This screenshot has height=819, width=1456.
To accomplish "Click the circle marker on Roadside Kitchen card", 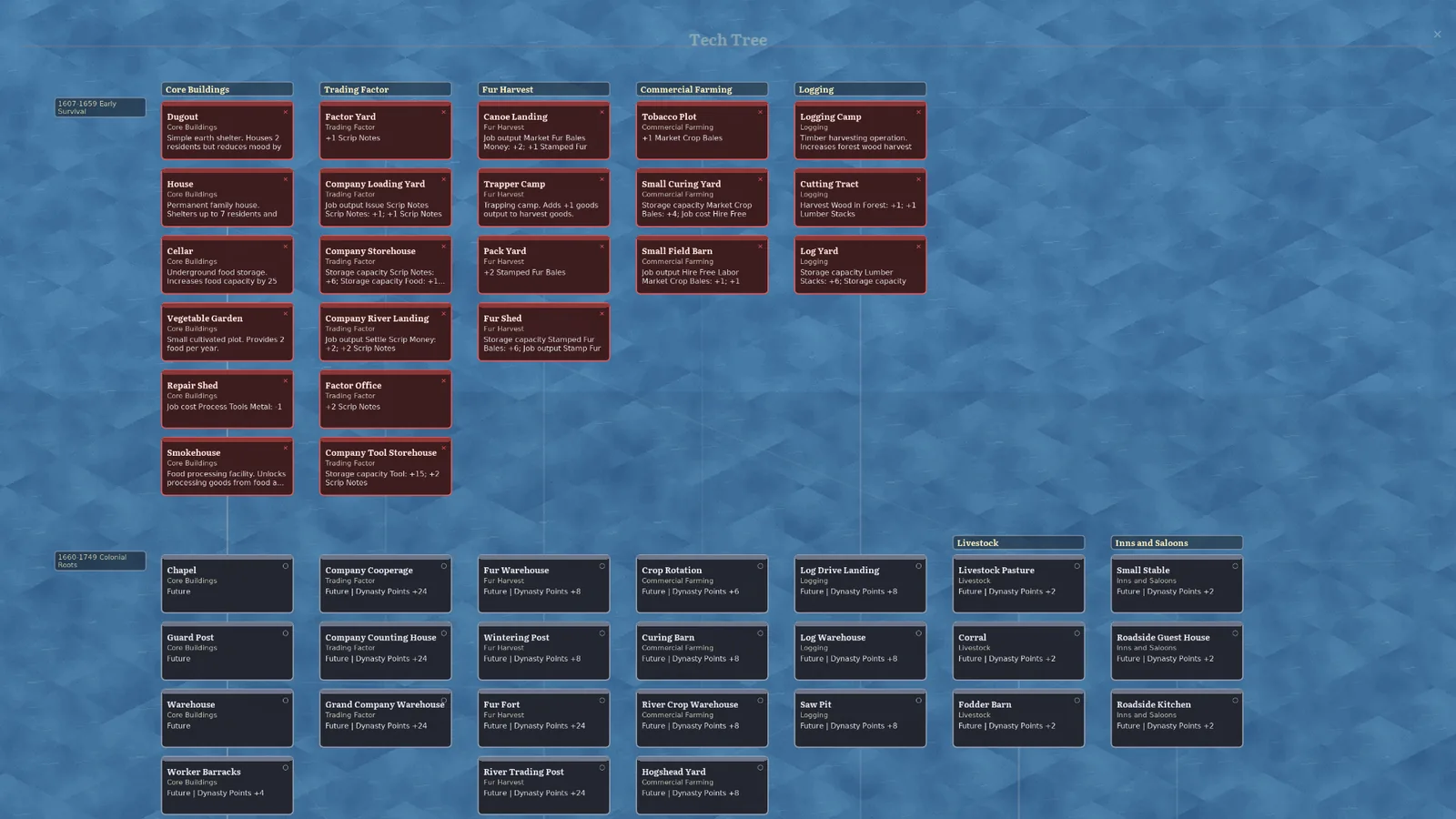I will tap(1236, 701).
